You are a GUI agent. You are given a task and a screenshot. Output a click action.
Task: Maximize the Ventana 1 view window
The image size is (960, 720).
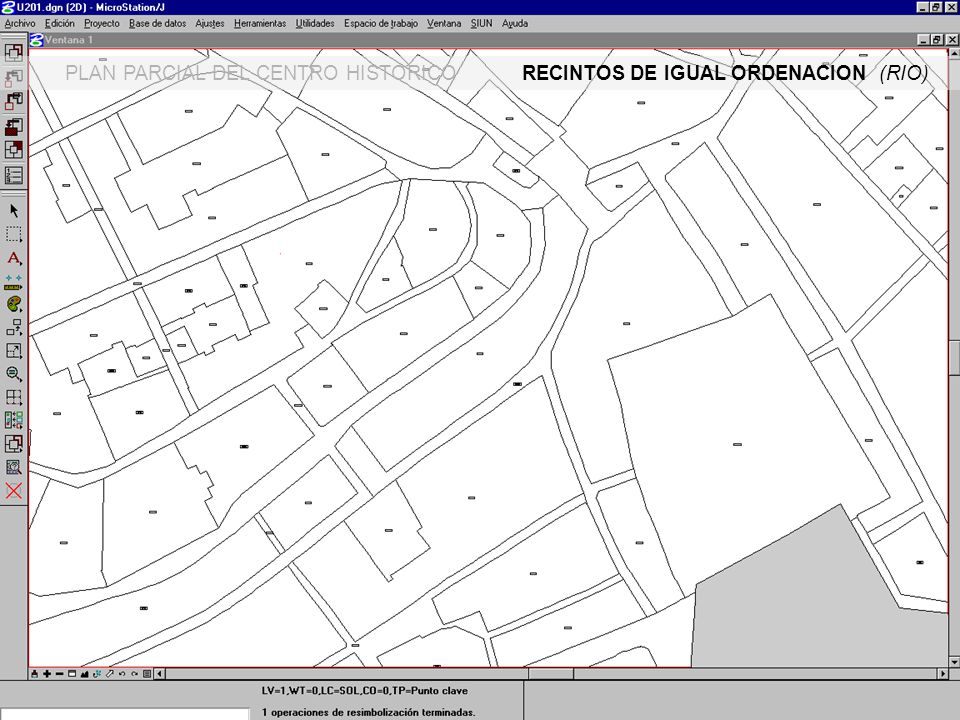click(937, 40)
